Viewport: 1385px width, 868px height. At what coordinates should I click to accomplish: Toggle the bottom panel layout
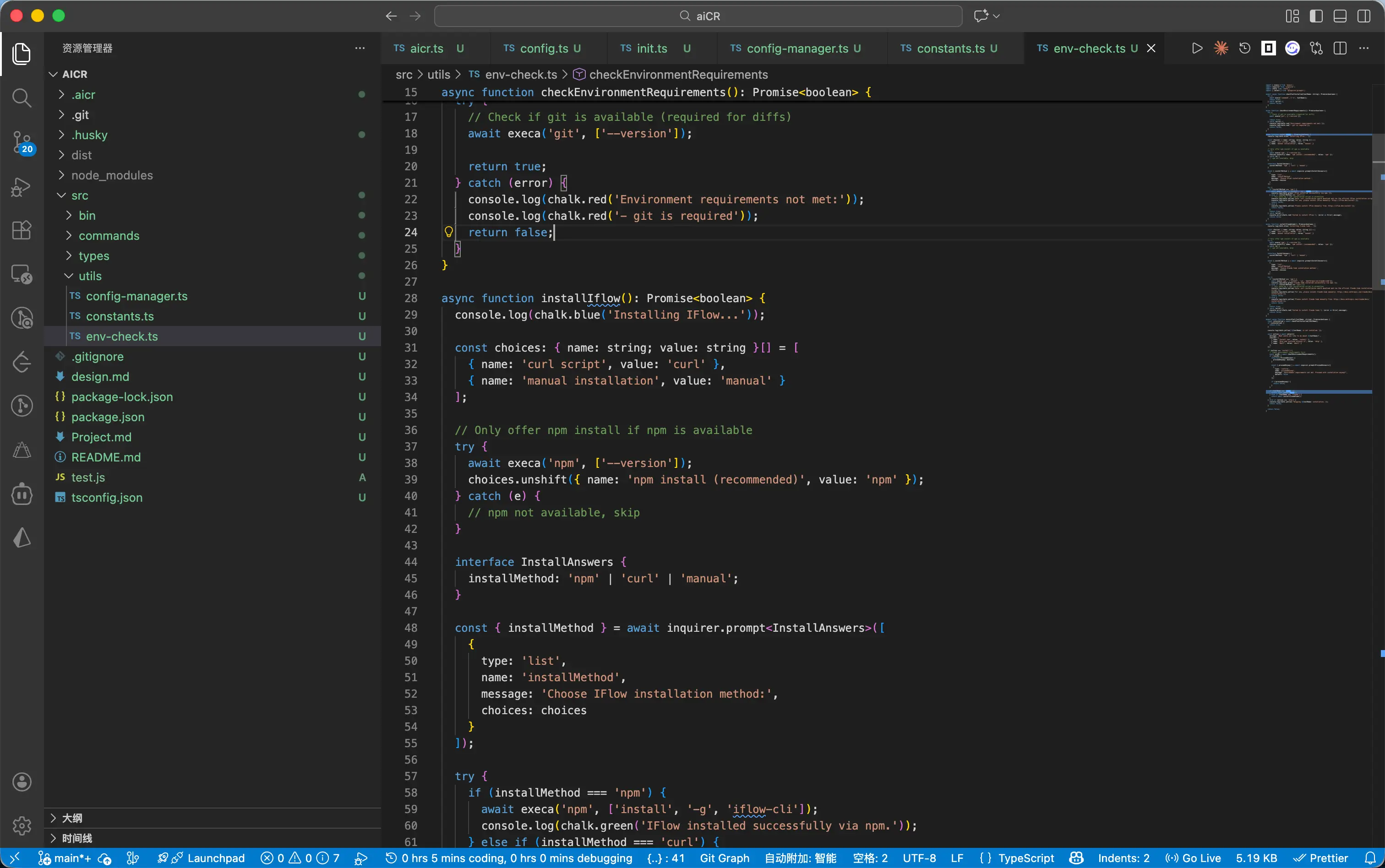[1340, 16]
